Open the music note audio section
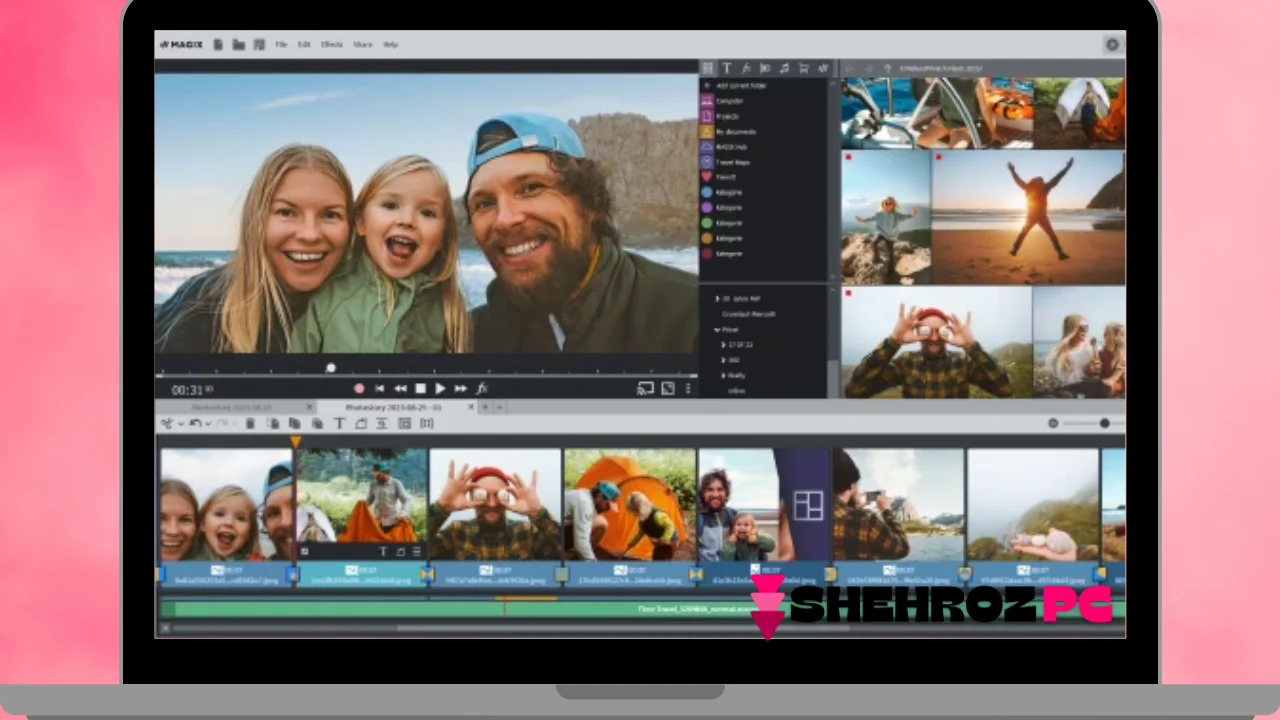Image resolution: width=1280 pixels, height=720 pixels. pyautogui.click(x=784, y=68)
